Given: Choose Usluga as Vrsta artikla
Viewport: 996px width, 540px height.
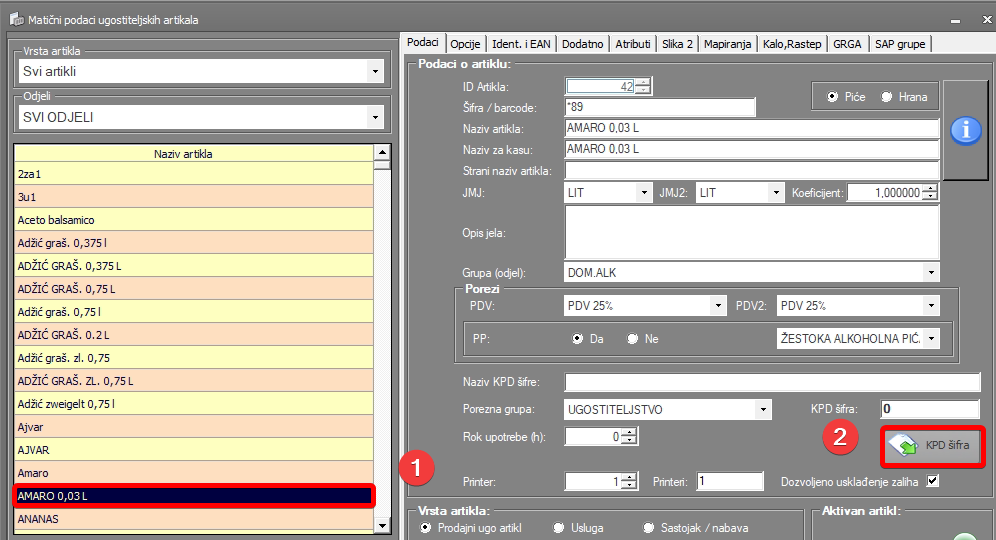Looking at the screenshot, I should pos(559,528).
